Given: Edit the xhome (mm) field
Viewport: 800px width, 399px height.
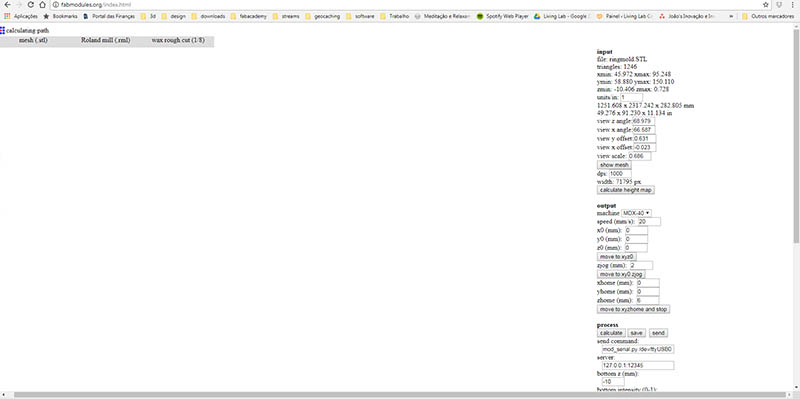Looking at the screenshot, I should (647, 283).
